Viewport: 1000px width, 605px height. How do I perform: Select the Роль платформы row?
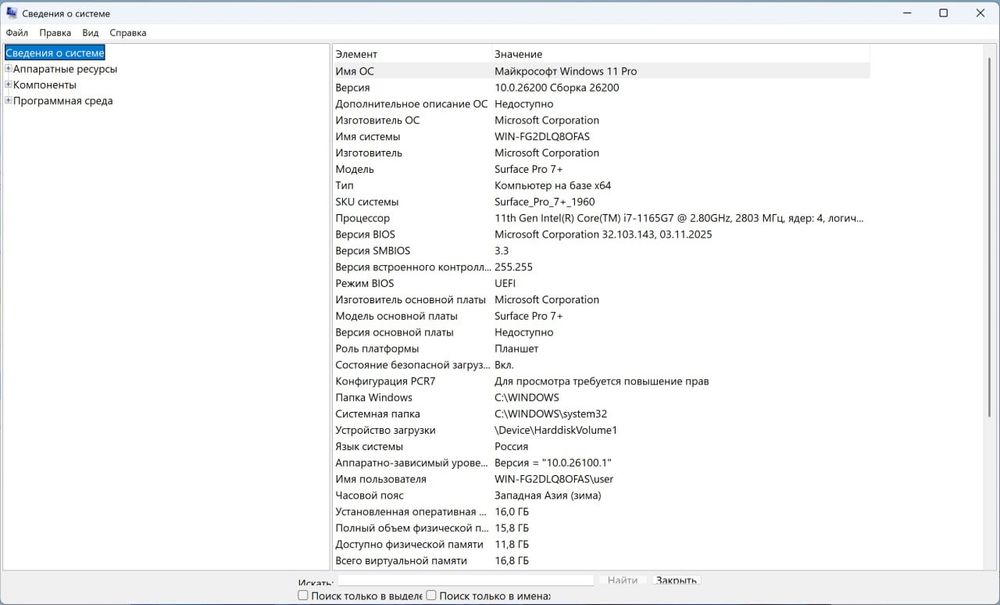601,349
